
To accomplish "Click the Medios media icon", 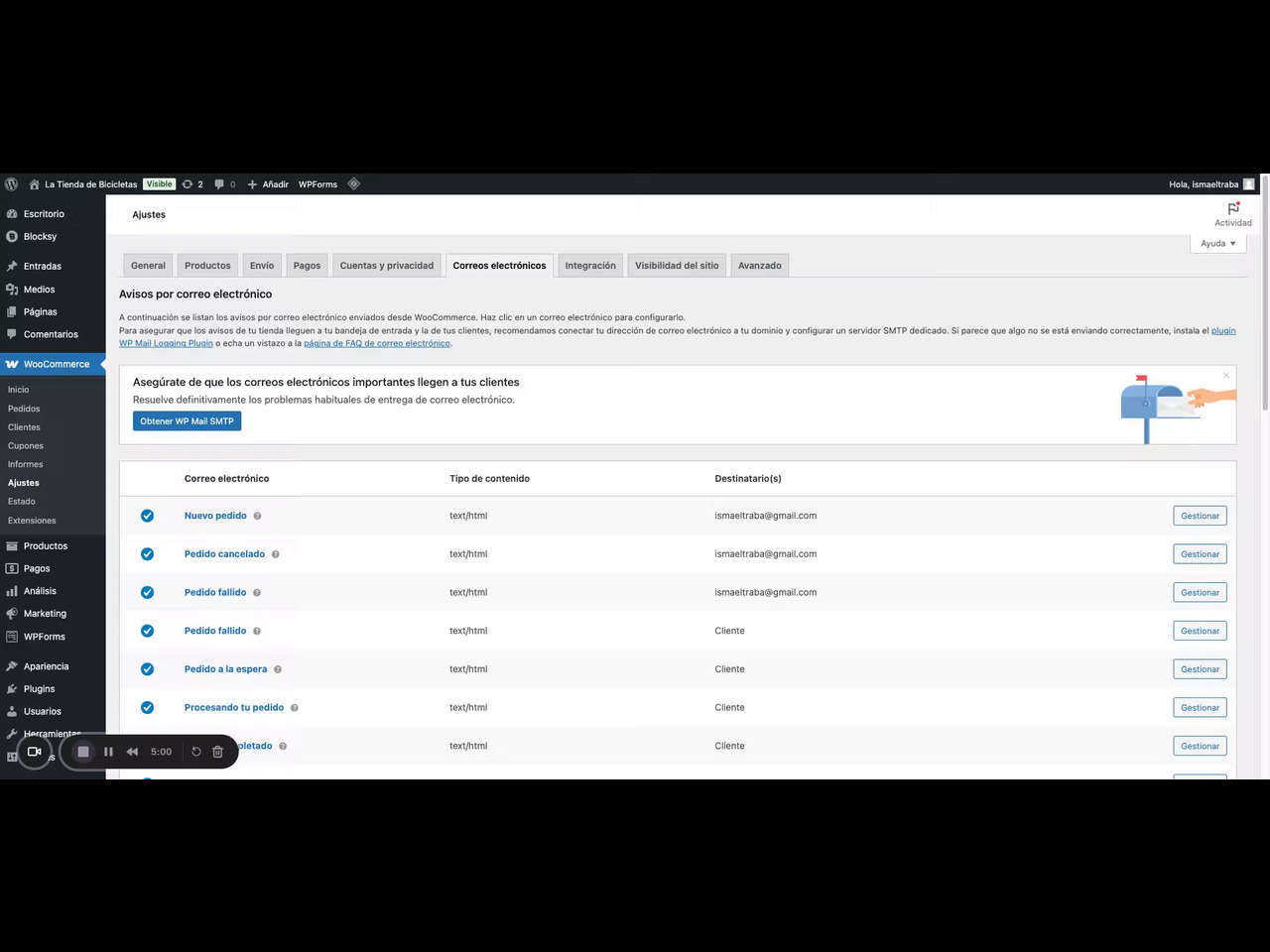I will (x=12, y=289).
